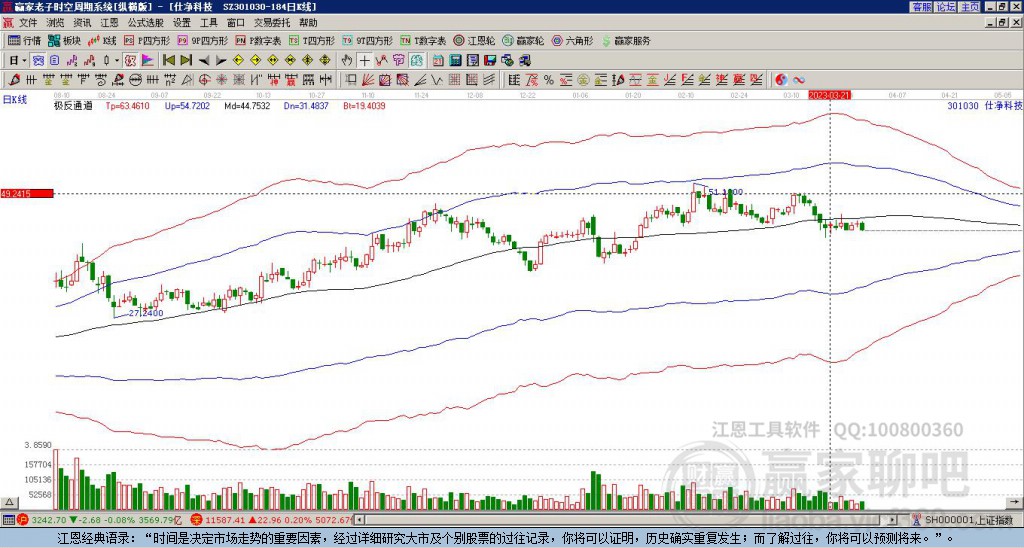Viewport: 1024px width, 548px height.
Task: Click the right-arrow button beside volume pane
Action: tap(1014, 502)
